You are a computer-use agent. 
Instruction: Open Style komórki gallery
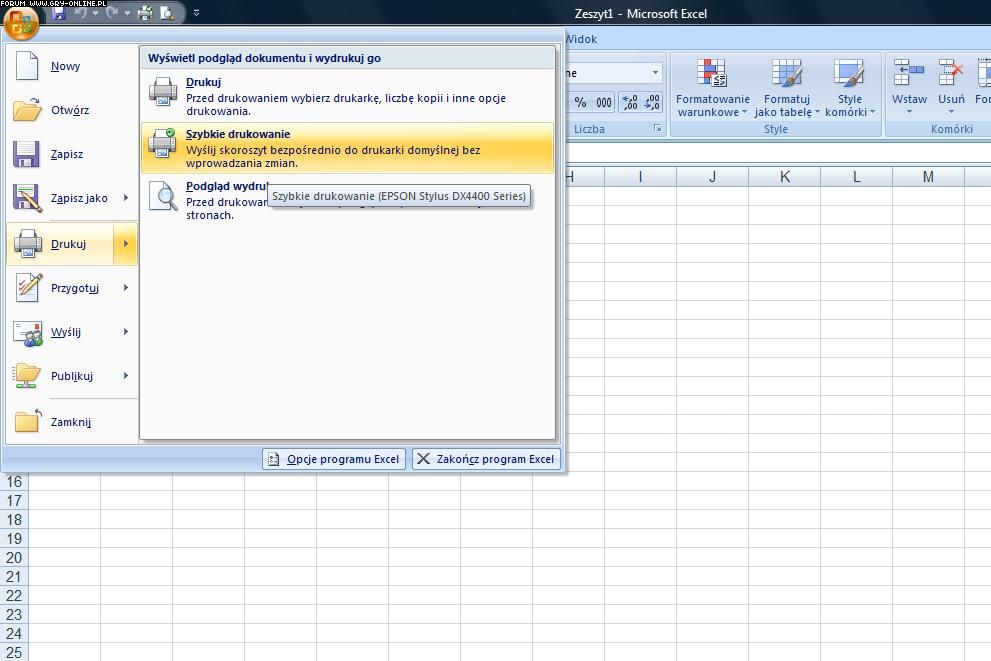(850, 88)
